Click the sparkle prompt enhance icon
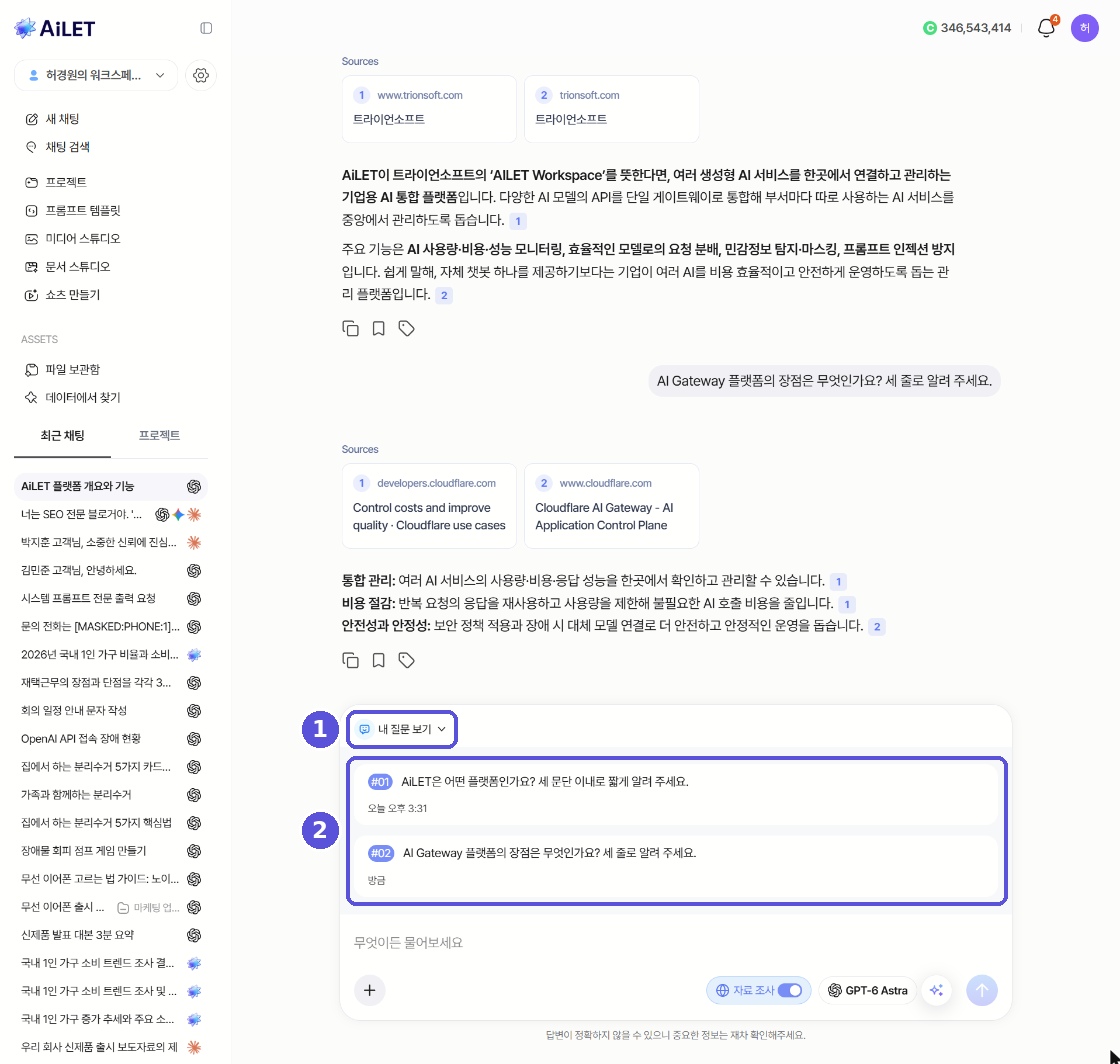The height and width of the screenshot is (1064, 1120). click(936, 990)
